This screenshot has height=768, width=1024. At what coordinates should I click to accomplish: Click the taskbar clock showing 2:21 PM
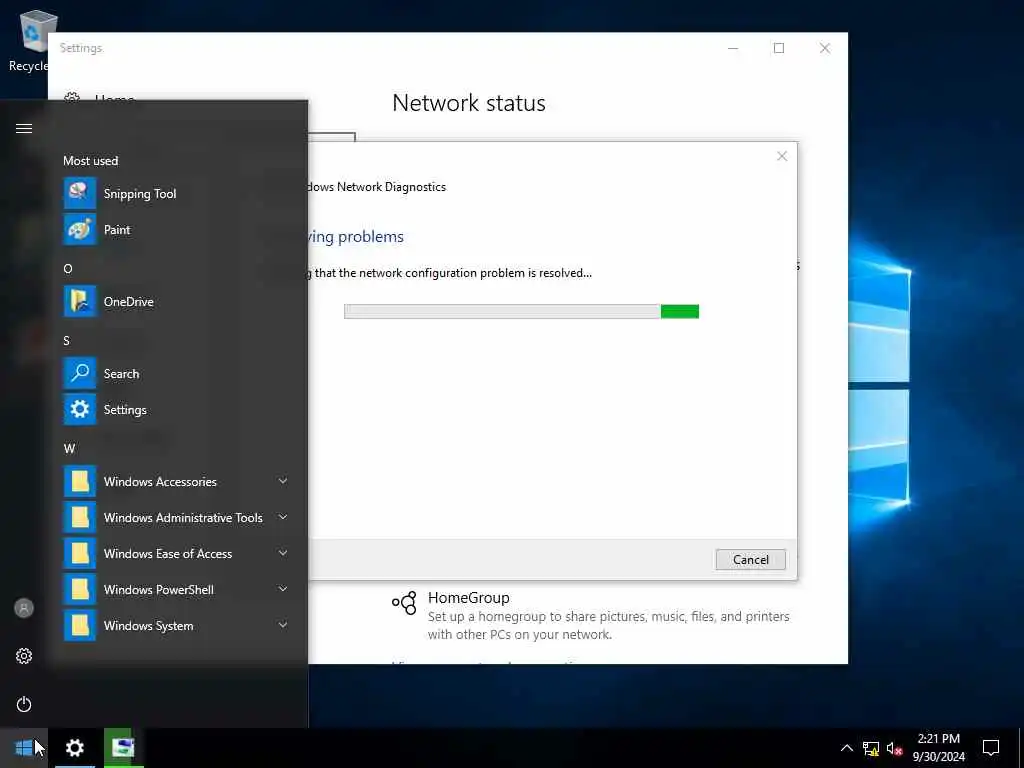point(938,748)
